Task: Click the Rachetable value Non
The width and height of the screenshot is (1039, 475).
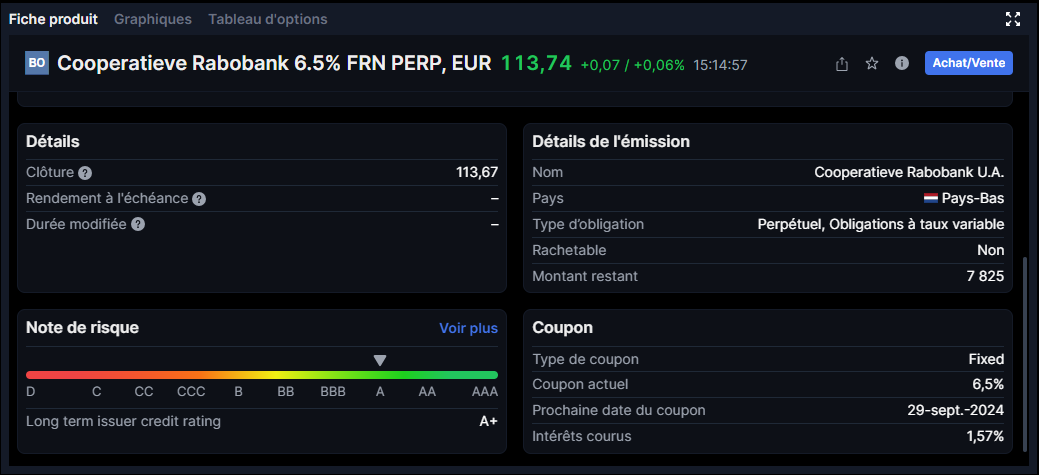Action: (991, 250)
